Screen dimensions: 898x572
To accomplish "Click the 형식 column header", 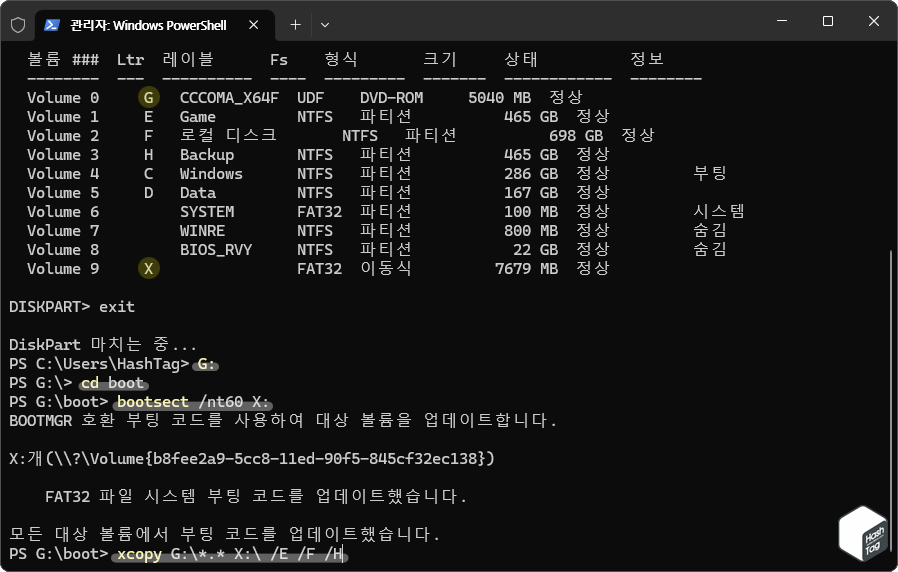I will pos(340,59).
